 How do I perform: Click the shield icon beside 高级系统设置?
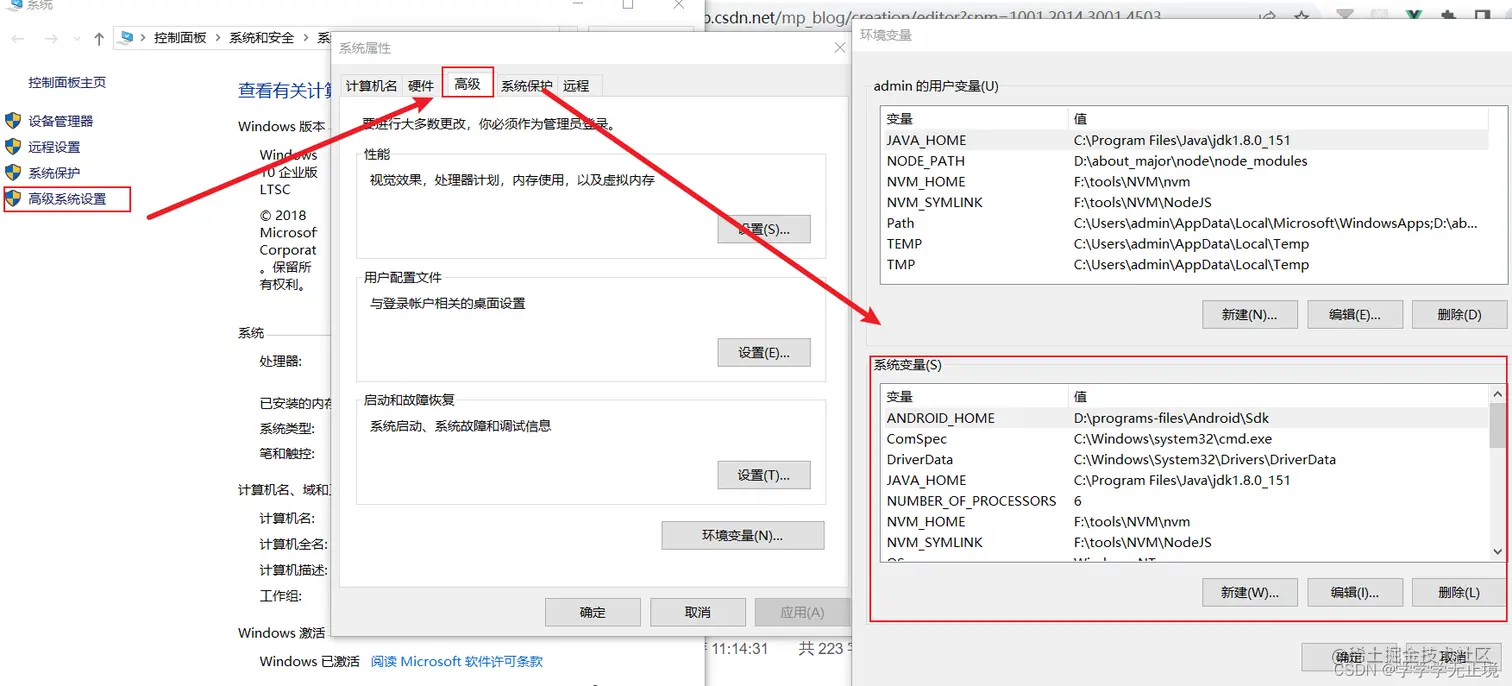[13, 199]
